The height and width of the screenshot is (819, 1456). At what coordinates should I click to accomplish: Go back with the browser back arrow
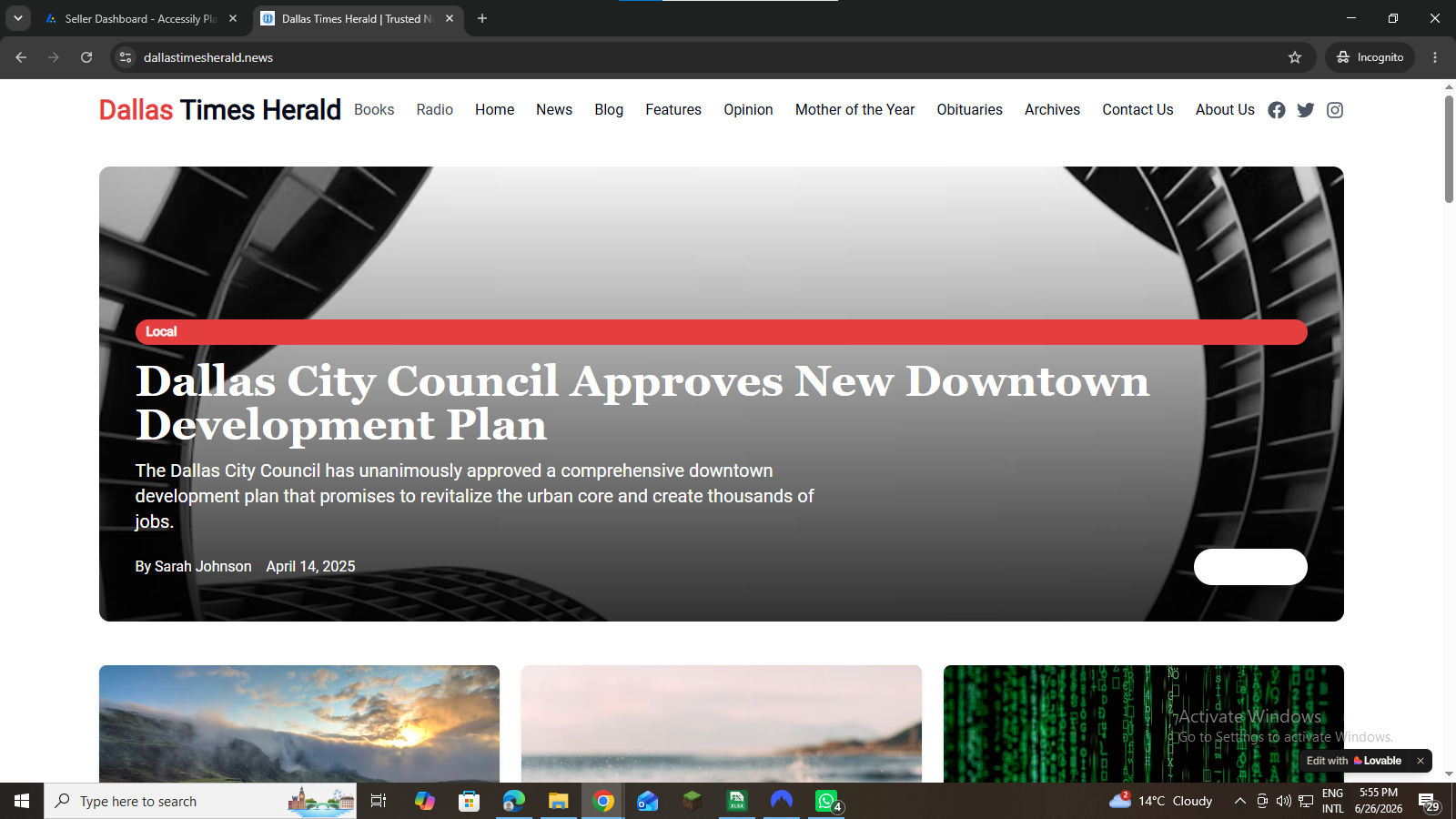(x=21, y=57)
